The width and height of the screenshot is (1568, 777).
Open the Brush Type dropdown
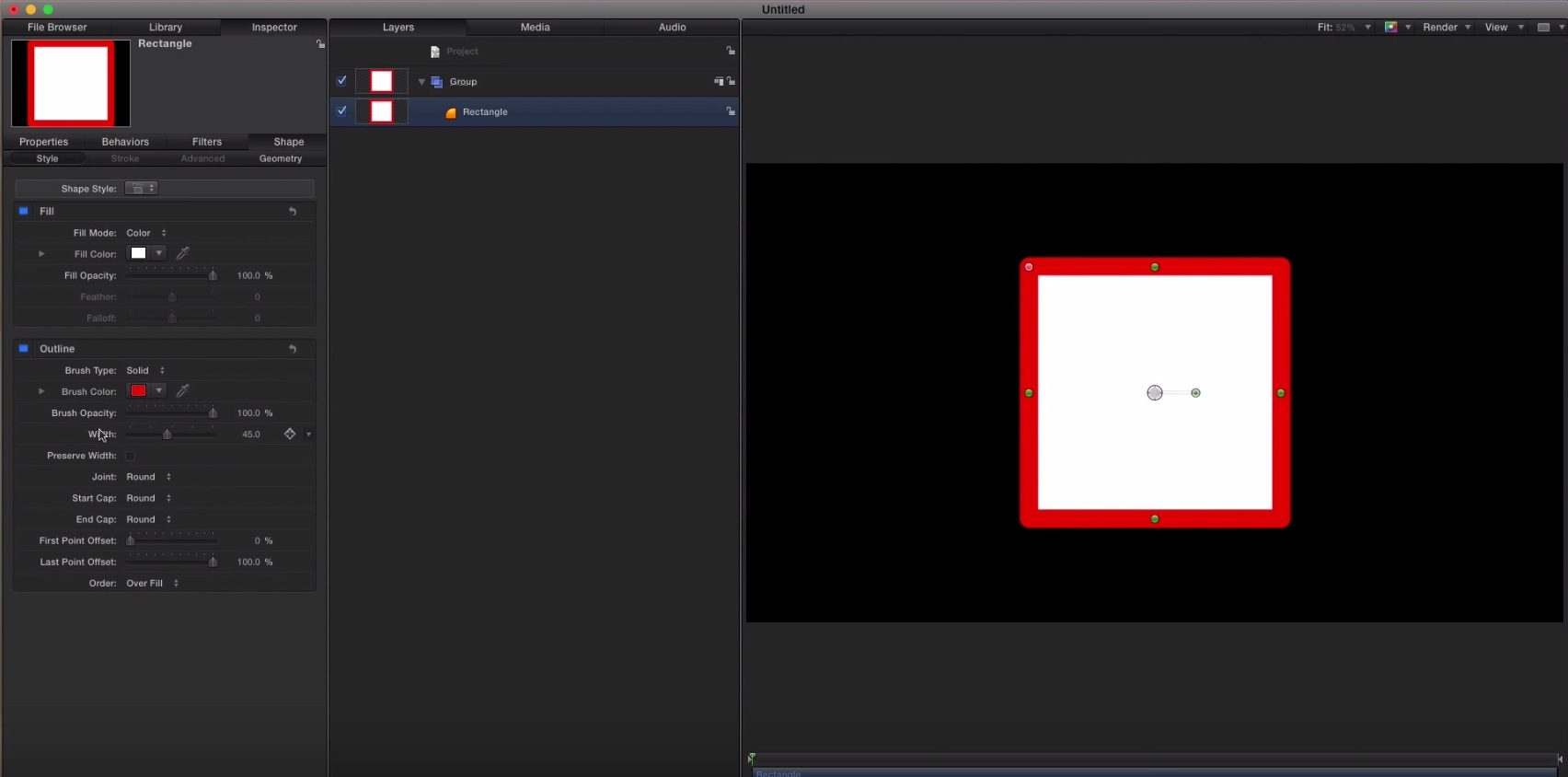point(145,370)
